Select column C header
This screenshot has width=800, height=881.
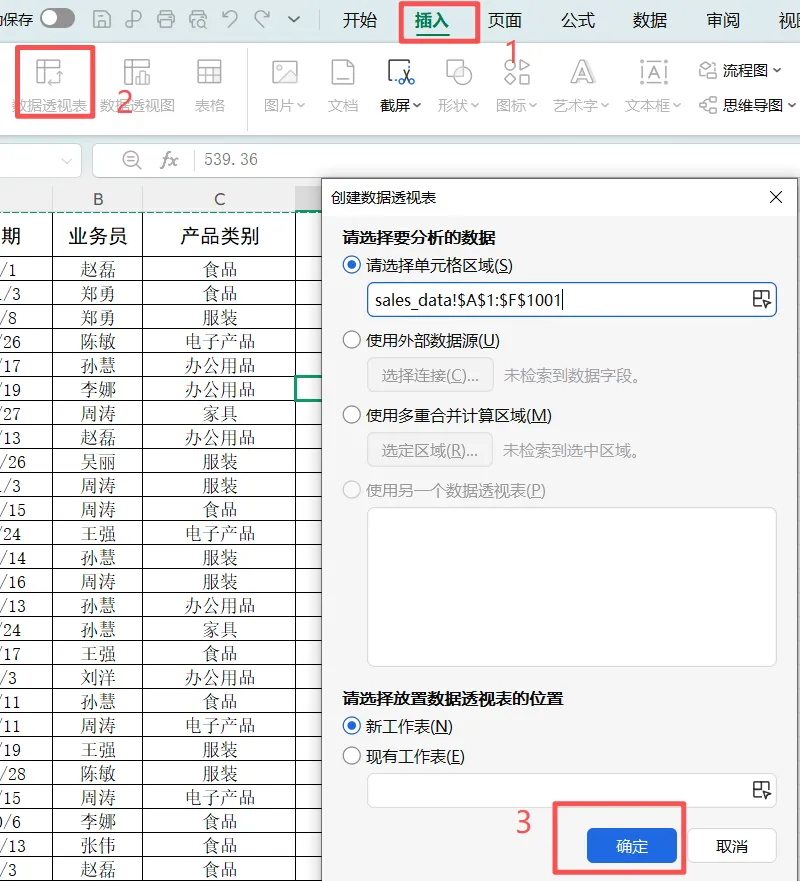tap(219, 199)
